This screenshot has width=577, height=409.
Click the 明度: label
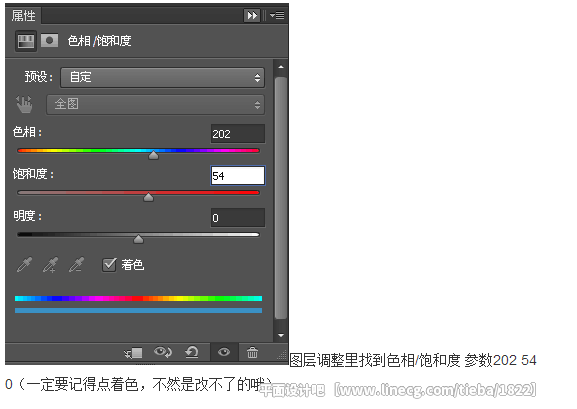pyautogui.click(x=27, y=216)
